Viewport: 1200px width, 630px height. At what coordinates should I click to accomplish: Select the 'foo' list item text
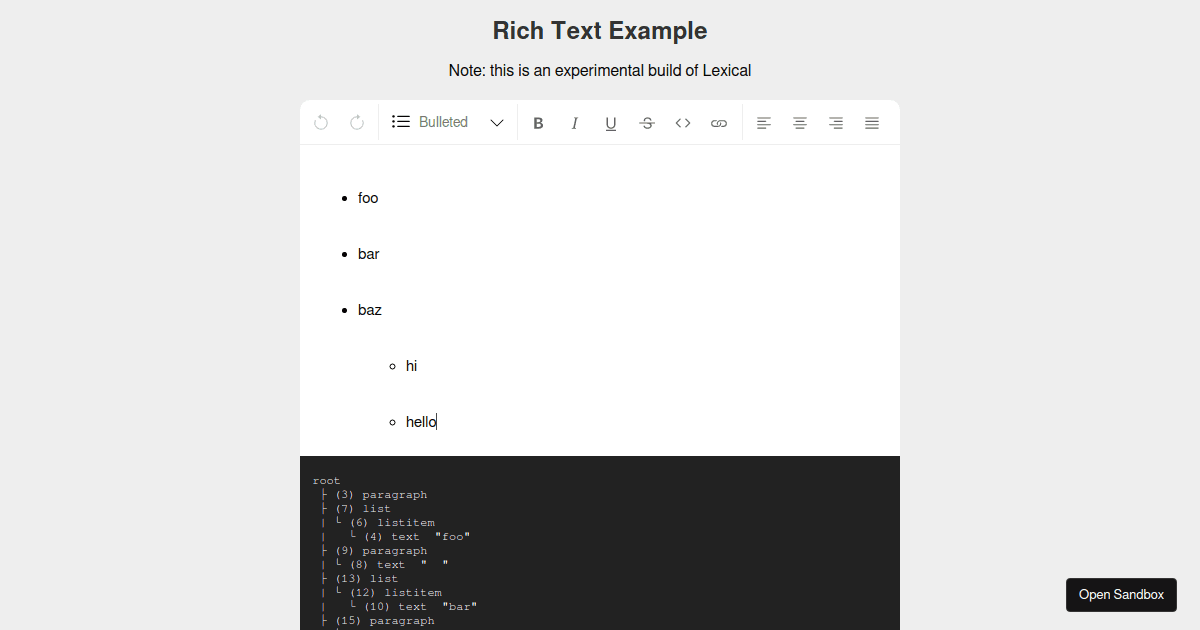[x=368, y=197]
